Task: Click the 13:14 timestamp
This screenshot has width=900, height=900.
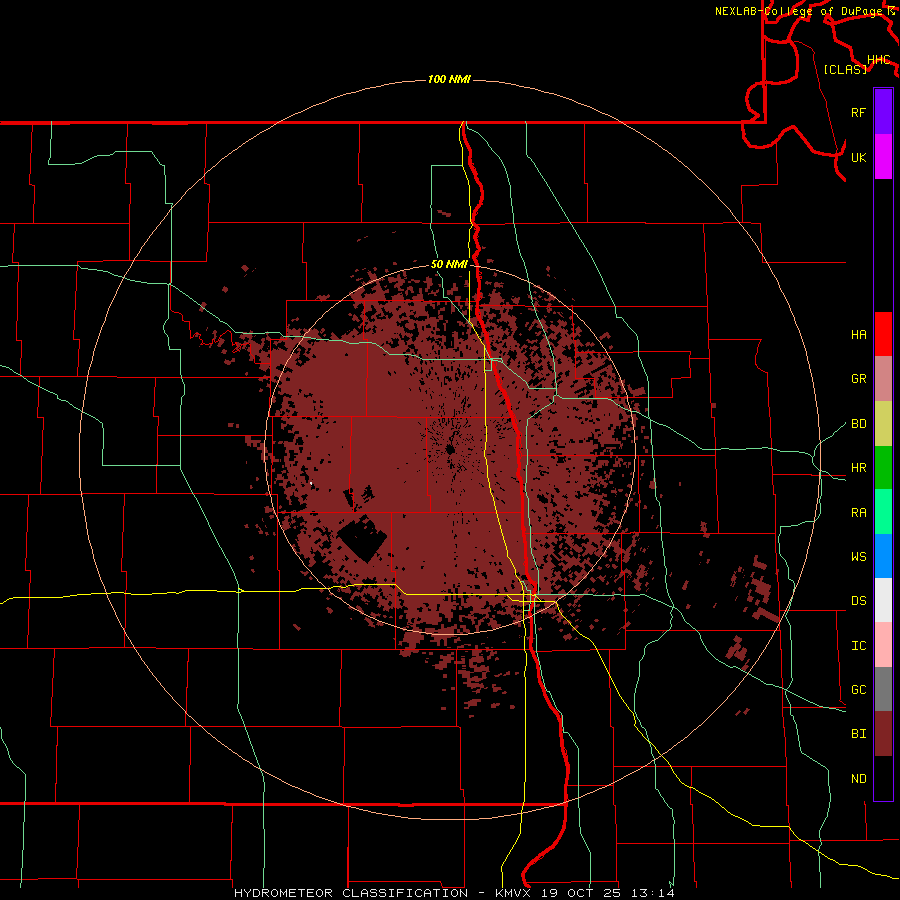Action: (655, 893)
